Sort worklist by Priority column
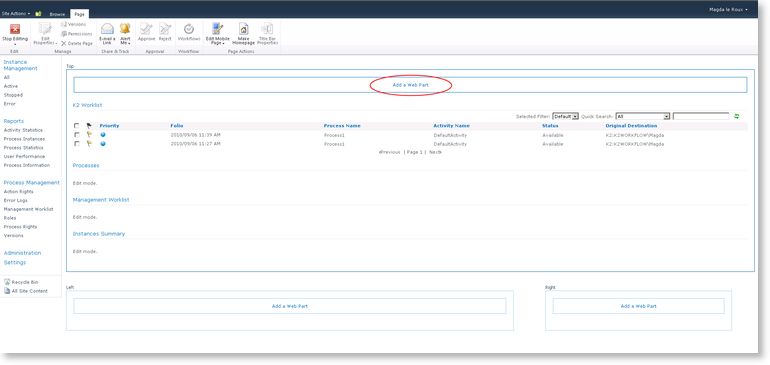This screenshot has height=365, width=770. (109, 126)
